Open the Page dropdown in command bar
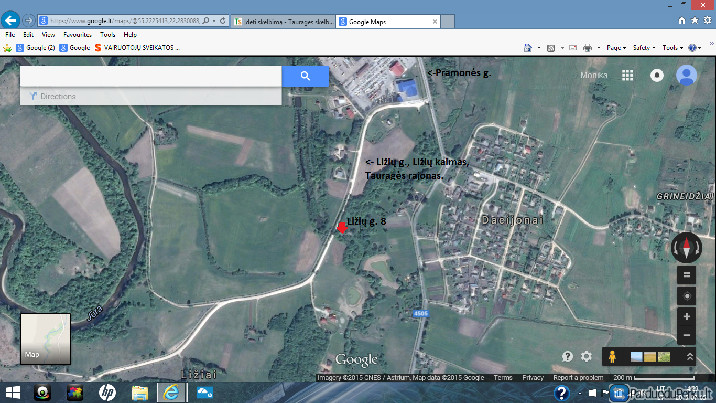Viewport: 716px width, 403px height. pos(616,47)
